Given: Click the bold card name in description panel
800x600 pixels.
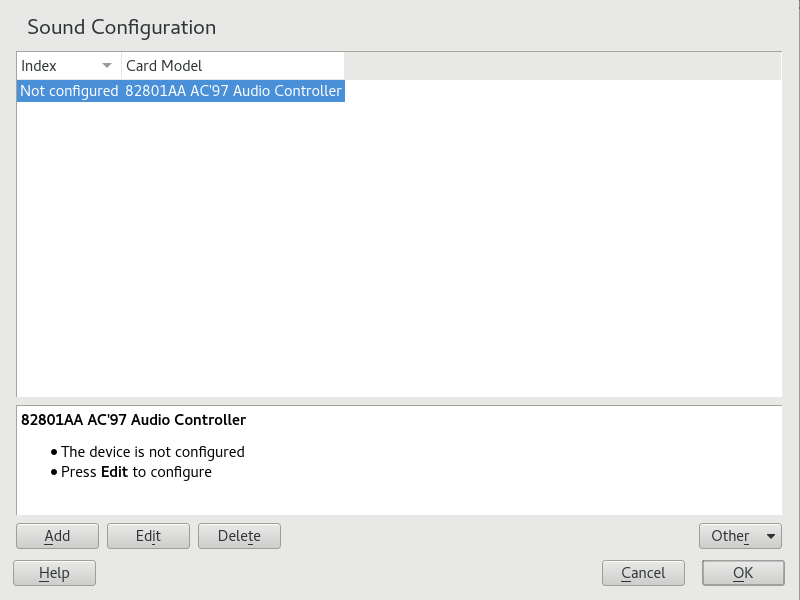Looking at the screenshot, I should click(133, 420).
